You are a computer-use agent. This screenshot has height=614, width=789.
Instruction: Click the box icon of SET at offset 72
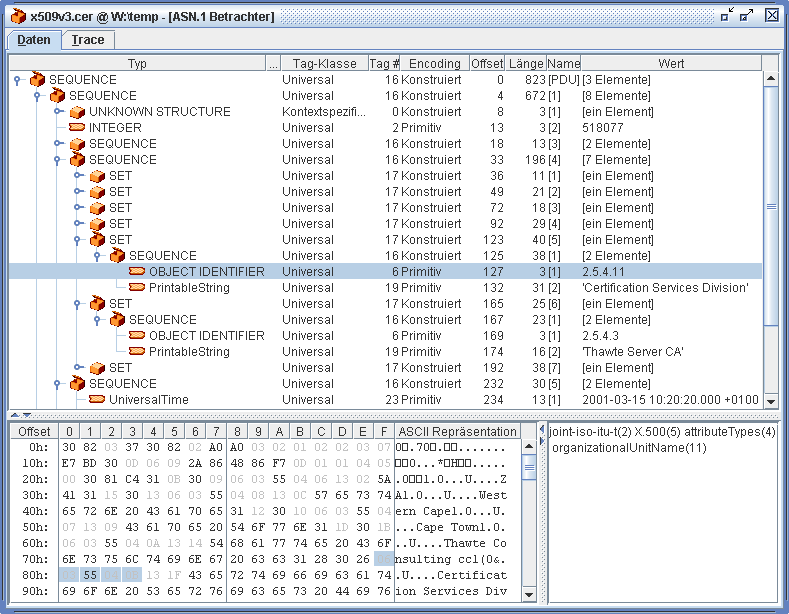pos(97,208)
